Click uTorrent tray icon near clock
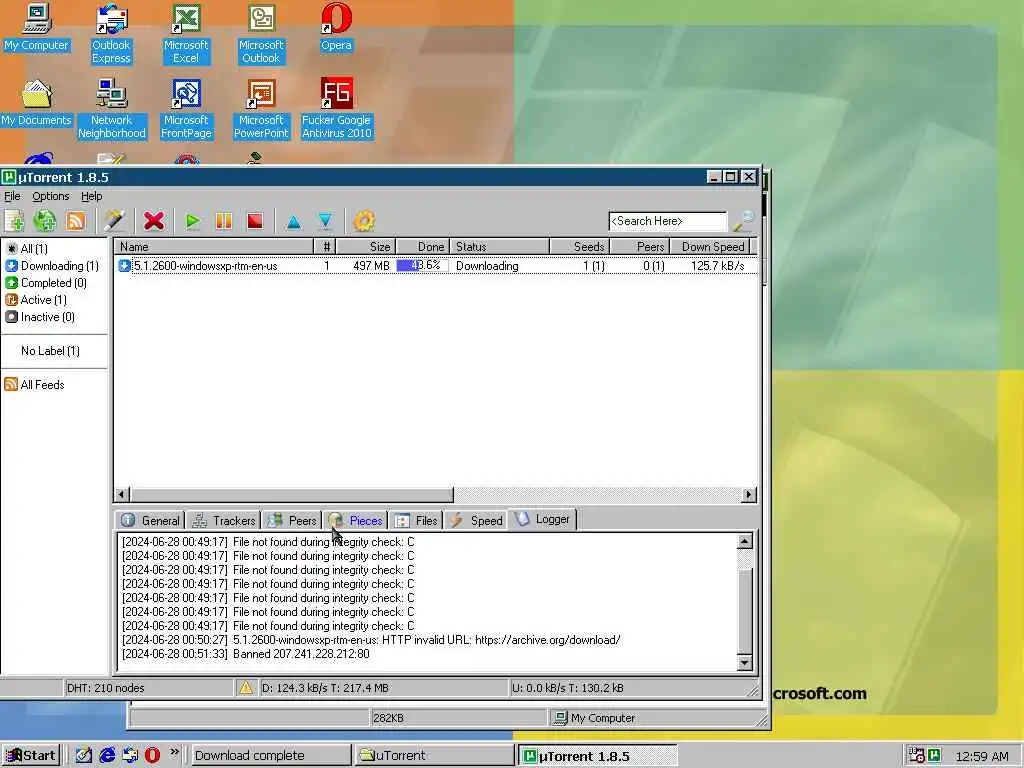The height and width of the screenshot is (768, 1024). pos(935,755)
